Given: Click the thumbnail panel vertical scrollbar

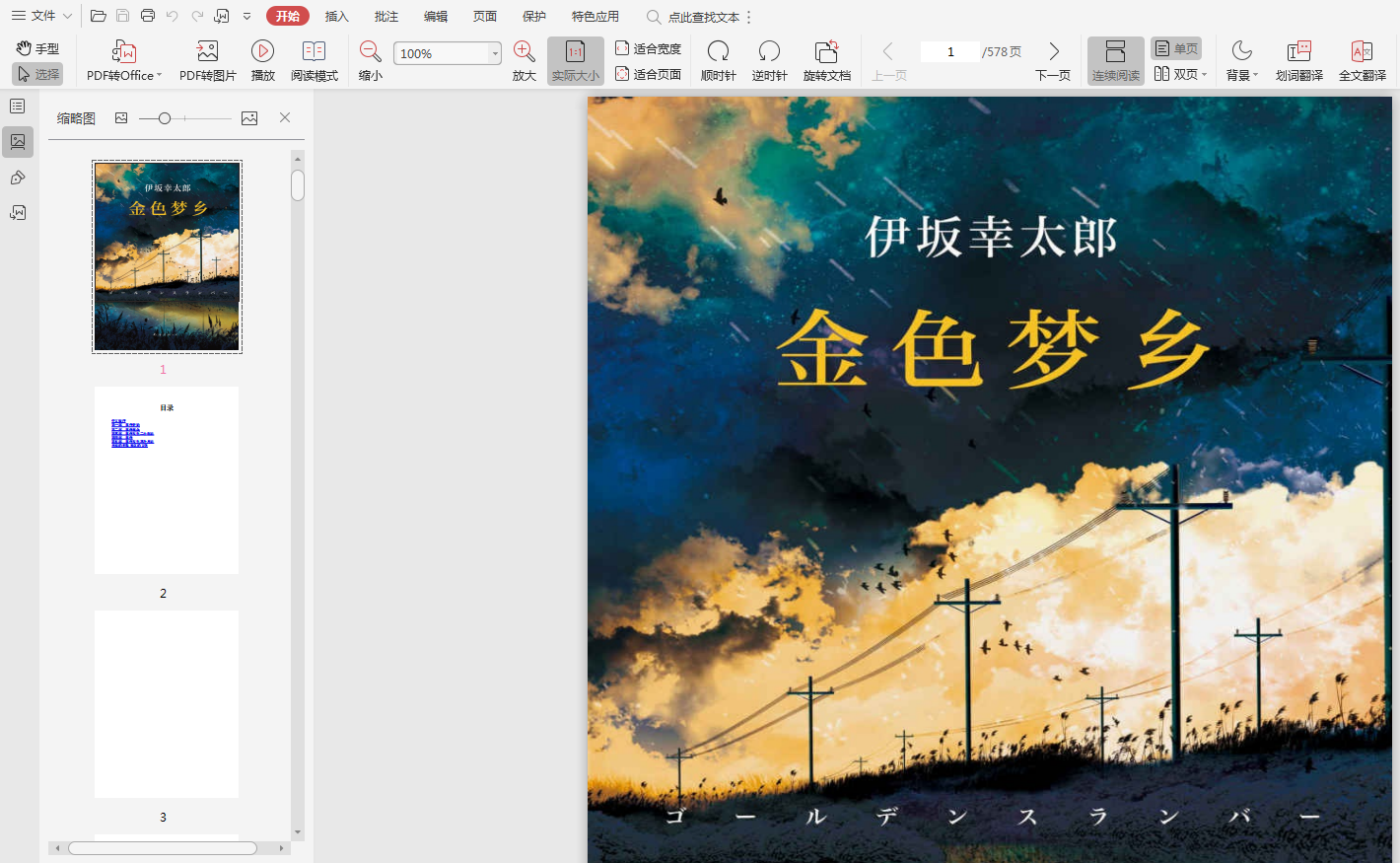Looking at the screenshot, I should click(298, 185).
